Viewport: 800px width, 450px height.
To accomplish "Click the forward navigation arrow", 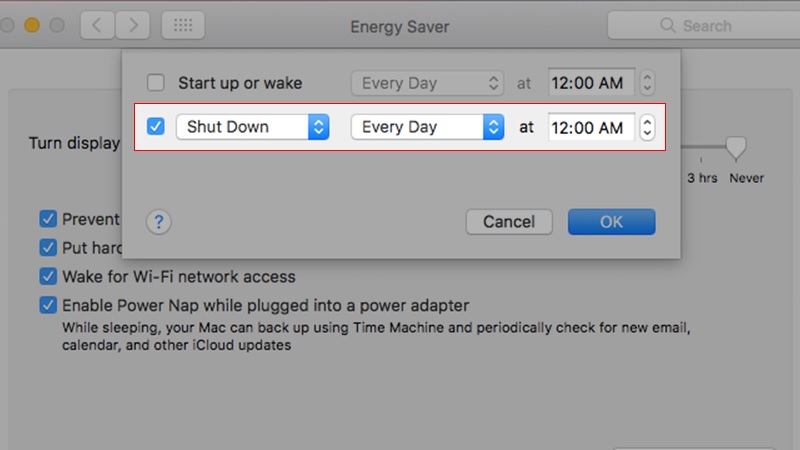I will click(133, 25).
